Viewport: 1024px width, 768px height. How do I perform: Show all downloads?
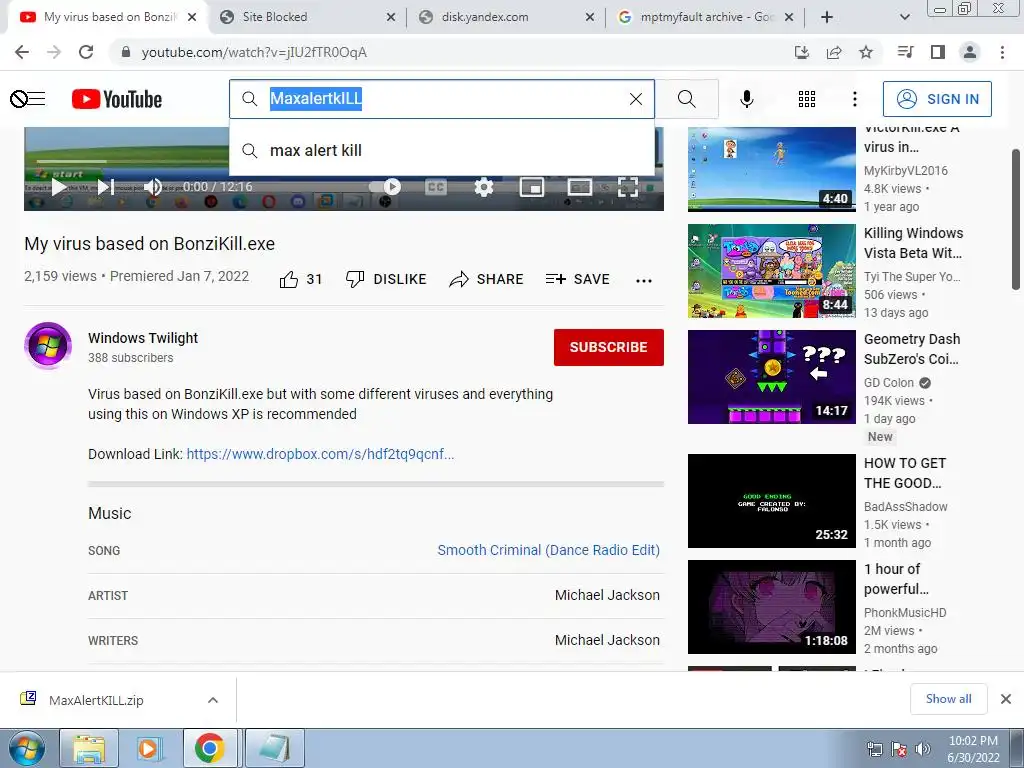948,699
